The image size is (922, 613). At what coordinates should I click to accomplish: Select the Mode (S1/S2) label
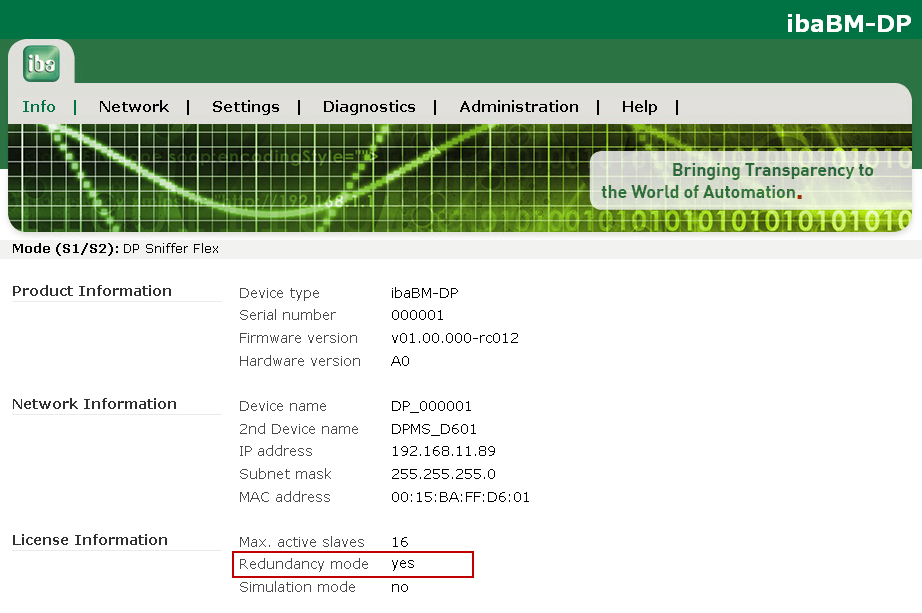point(65,249)
